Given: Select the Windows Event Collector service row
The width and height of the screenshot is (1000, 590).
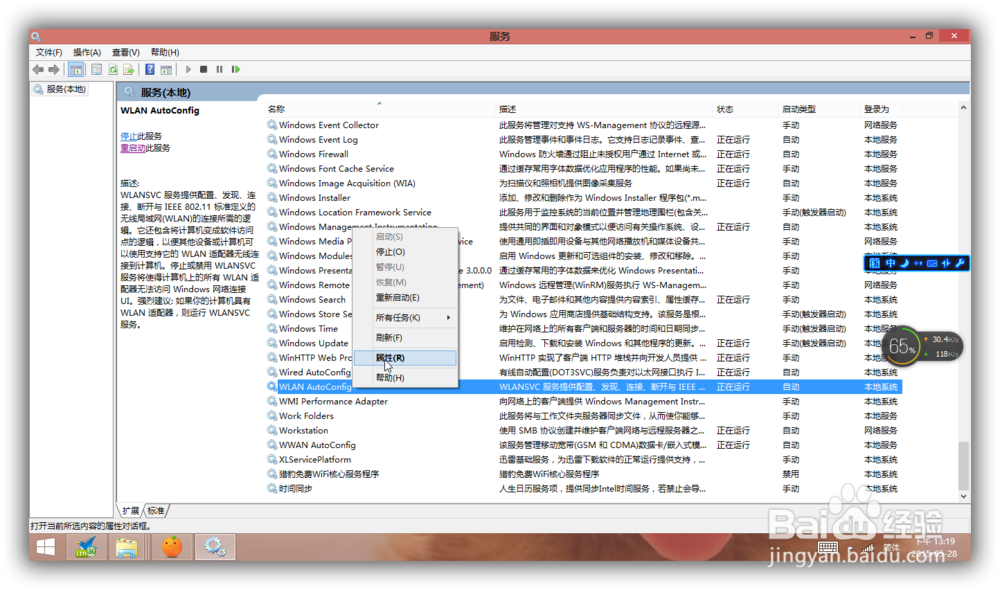Looking at the screenshot, I should point(584,126).
